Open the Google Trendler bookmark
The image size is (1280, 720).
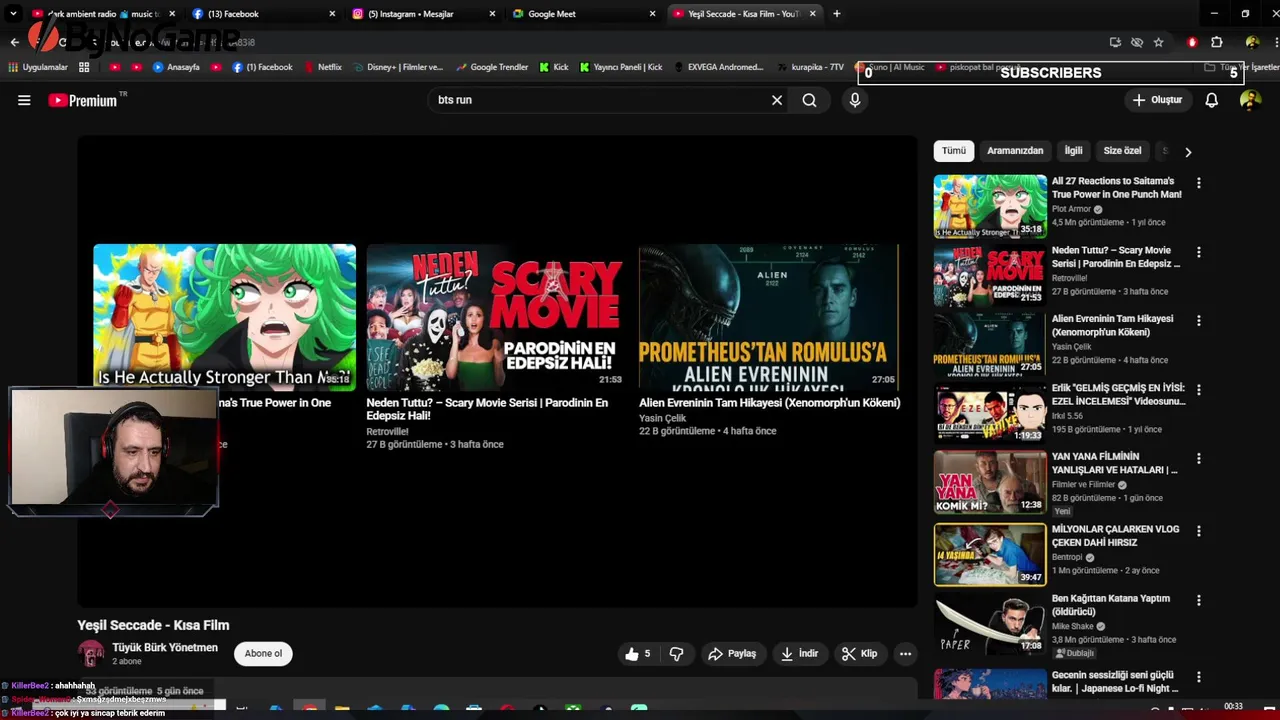click(492, 67)
